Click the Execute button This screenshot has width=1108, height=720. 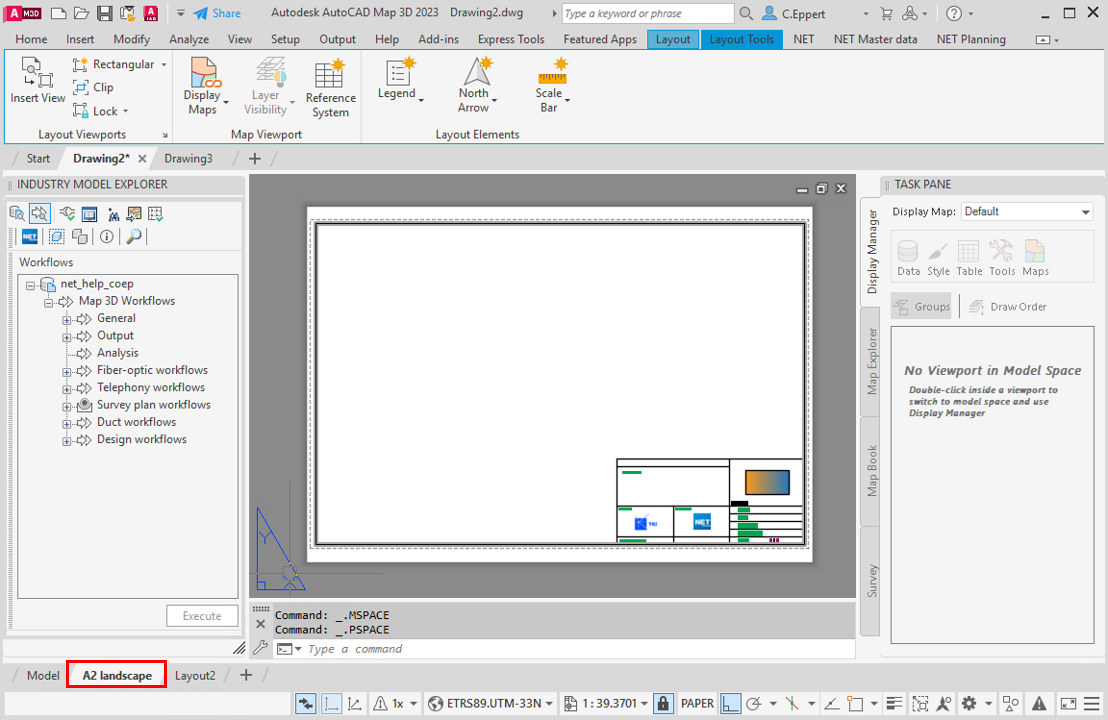pos(202,615)
